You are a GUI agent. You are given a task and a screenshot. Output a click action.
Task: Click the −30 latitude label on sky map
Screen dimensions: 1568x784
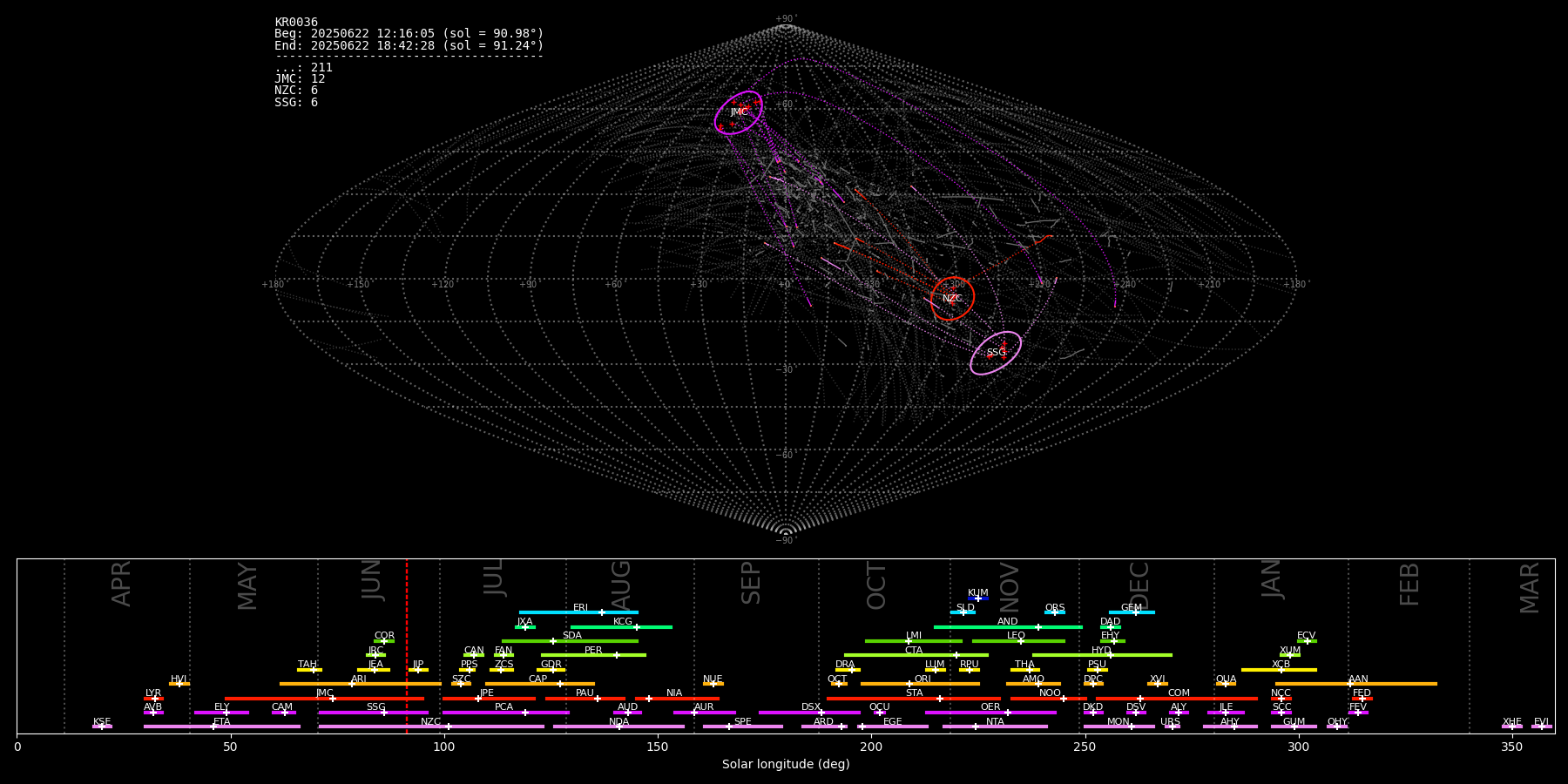785,370
